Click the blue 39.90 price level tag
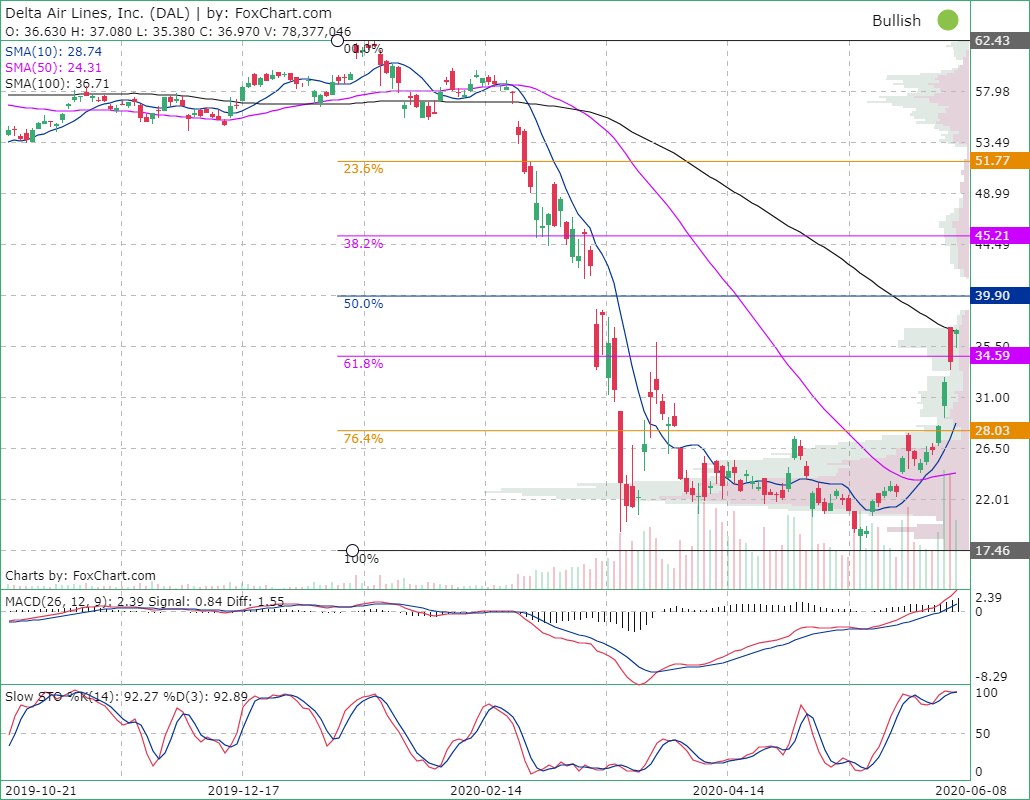Viewport: 1030px width, 800px height. 1000,296
